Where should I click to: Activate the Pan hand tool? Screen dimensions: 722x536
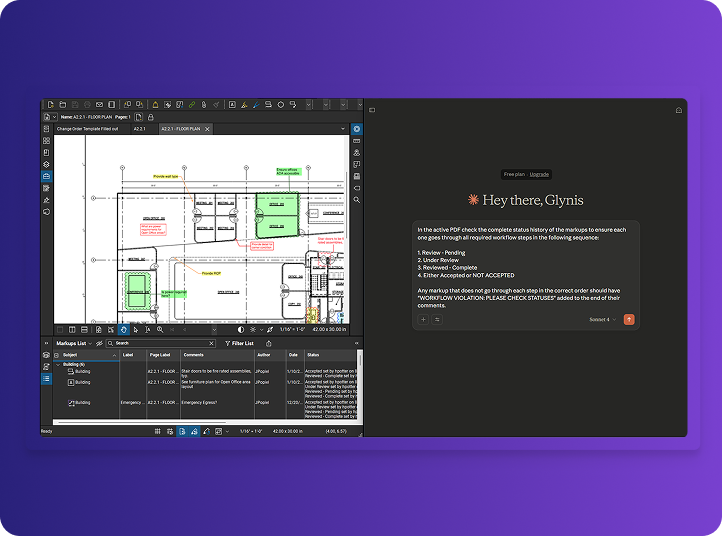(x=123, y=330)
